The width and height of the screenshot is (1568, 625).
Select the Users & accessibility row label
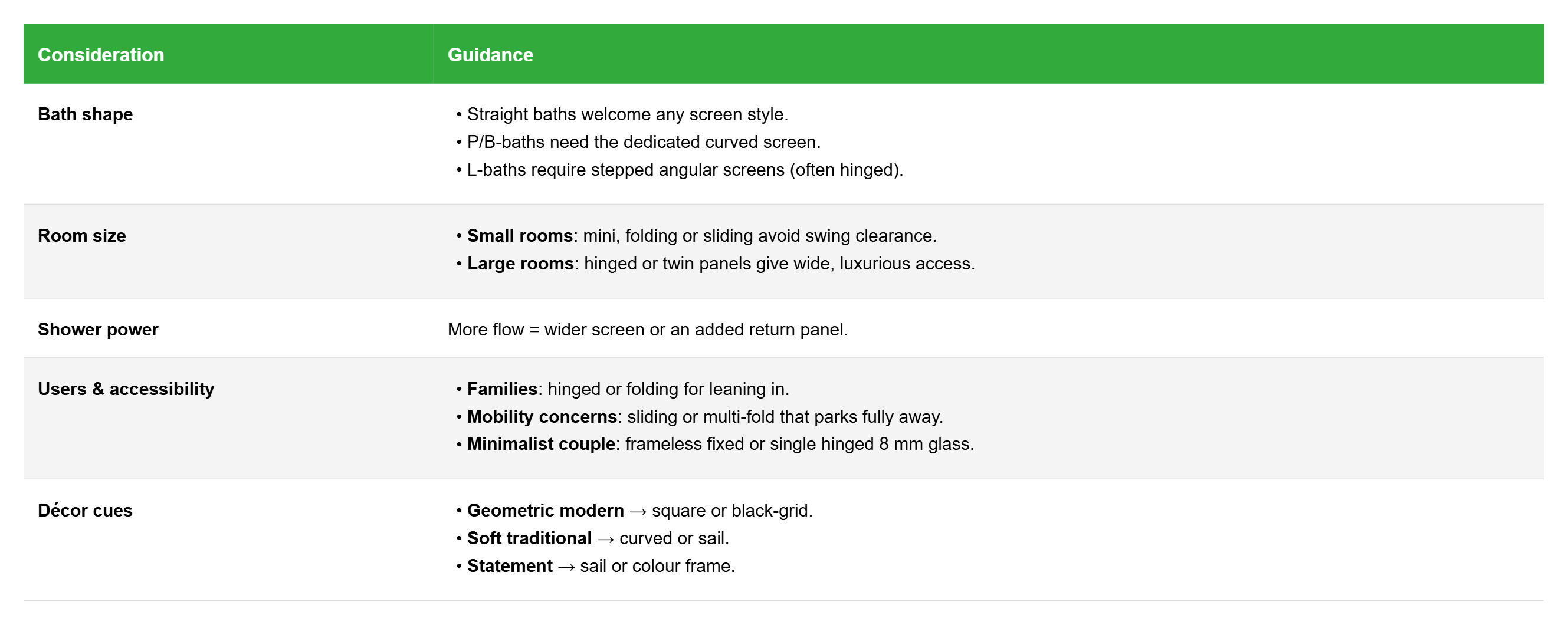coord(126,389)
